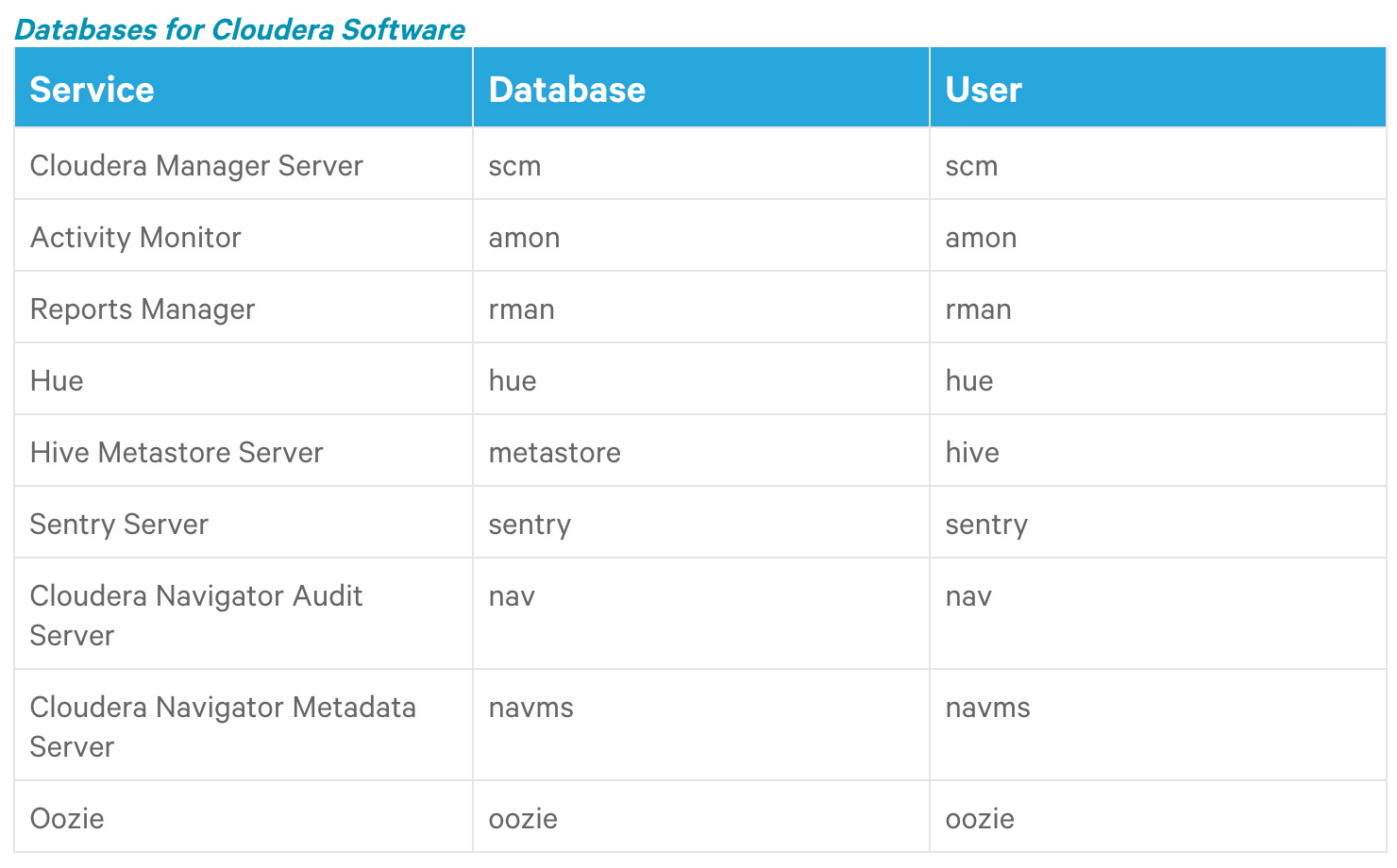This screenshot has width=1397, height=868.
Task: Click the 'hive' user cell
Action: click(972, 453)
